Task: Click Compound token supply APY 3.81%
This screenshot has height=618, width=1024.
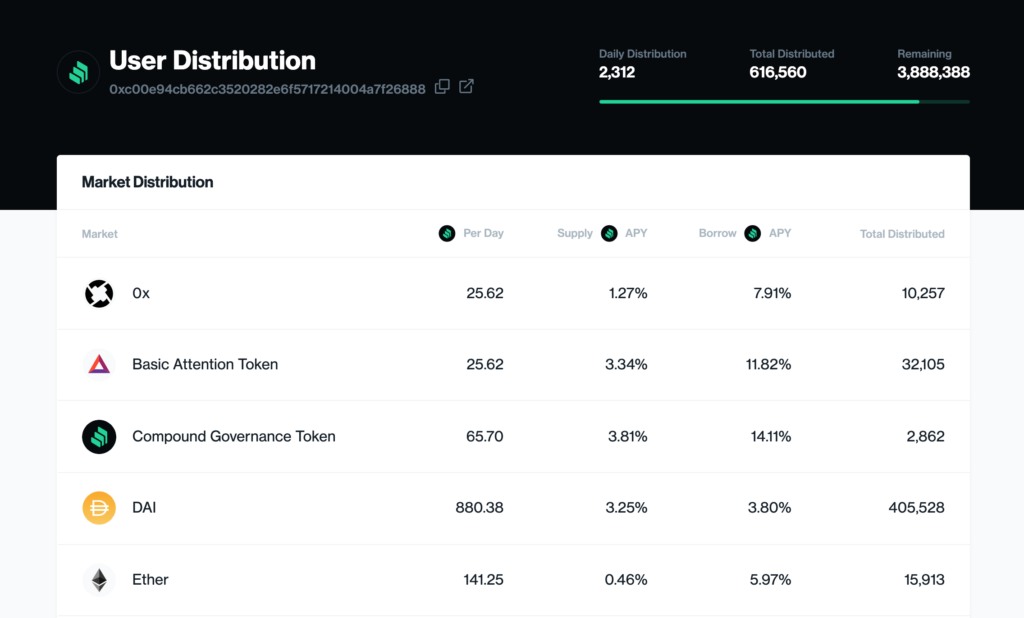Action: (628, 436)
